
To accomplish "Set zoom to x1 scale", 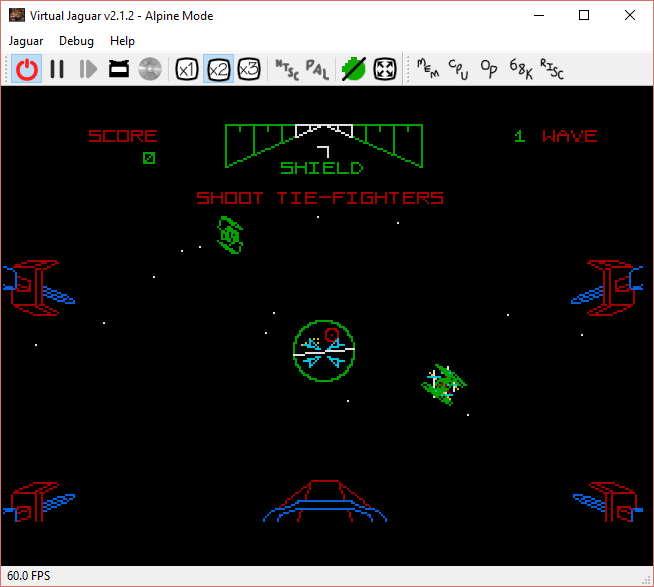I will pyautogui.click(x=186, y=69).
